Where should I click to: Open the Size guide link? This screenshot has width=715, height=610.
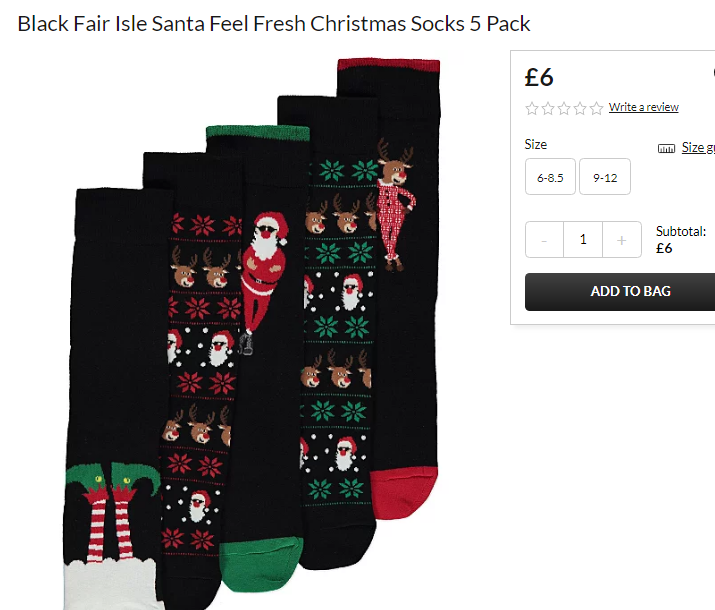[698, 147]
